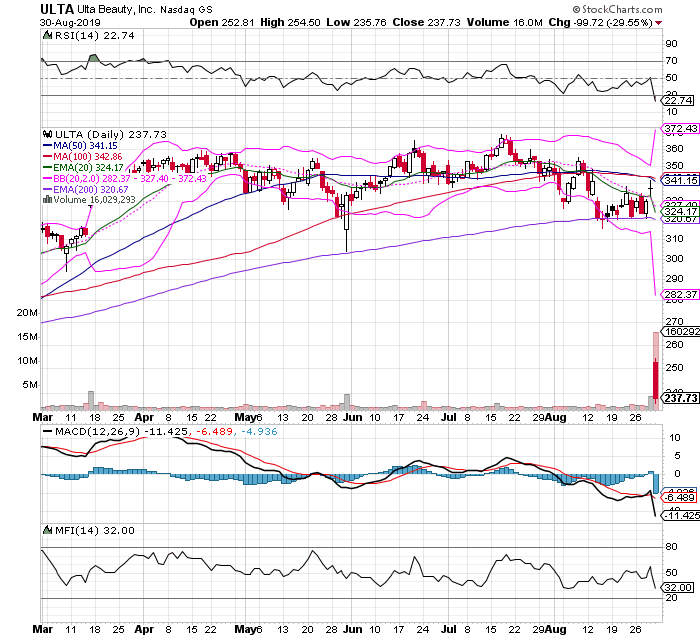This screenshot has width=700, height=639.
Task: Select the ULTA ticker symbol title
Action: (57, 9)
